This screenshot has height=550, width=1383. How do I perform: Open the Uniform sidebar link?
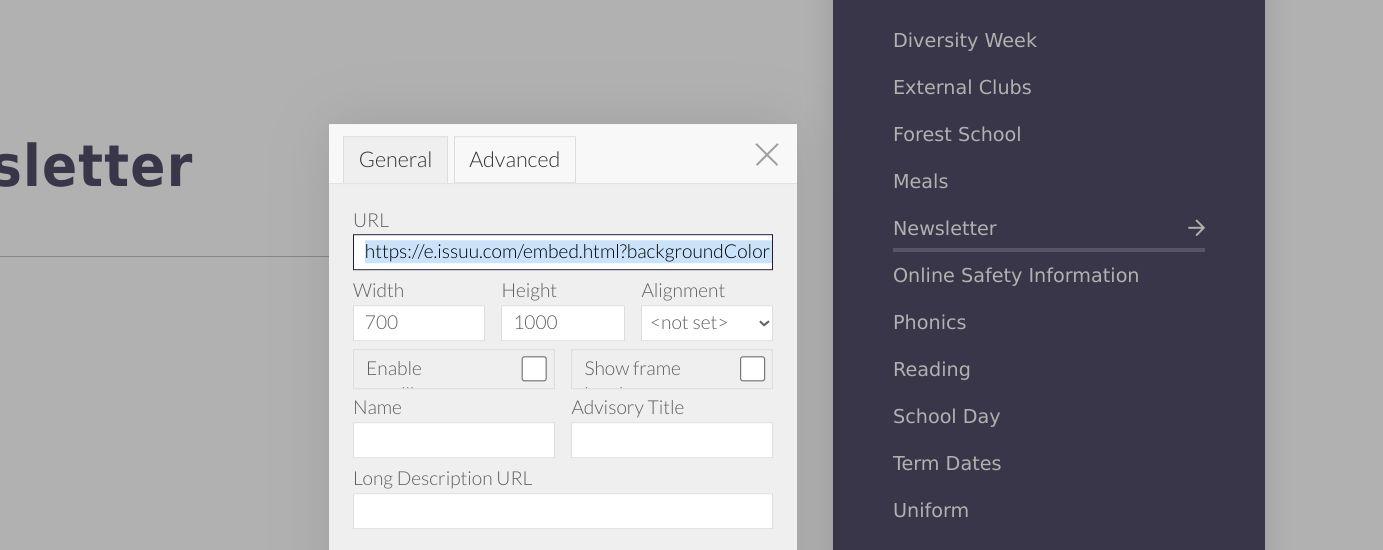coord(930,511)
